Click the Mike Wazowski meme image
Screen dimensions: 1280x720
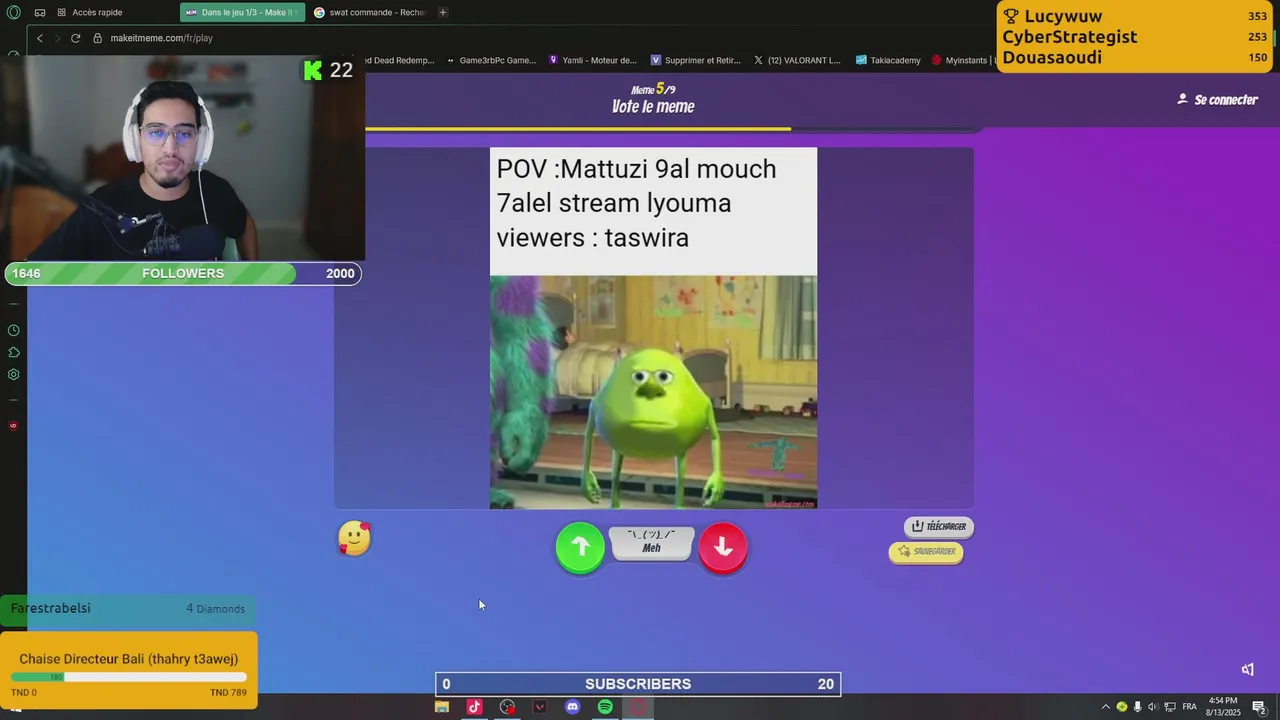click(x=653, y=392)
